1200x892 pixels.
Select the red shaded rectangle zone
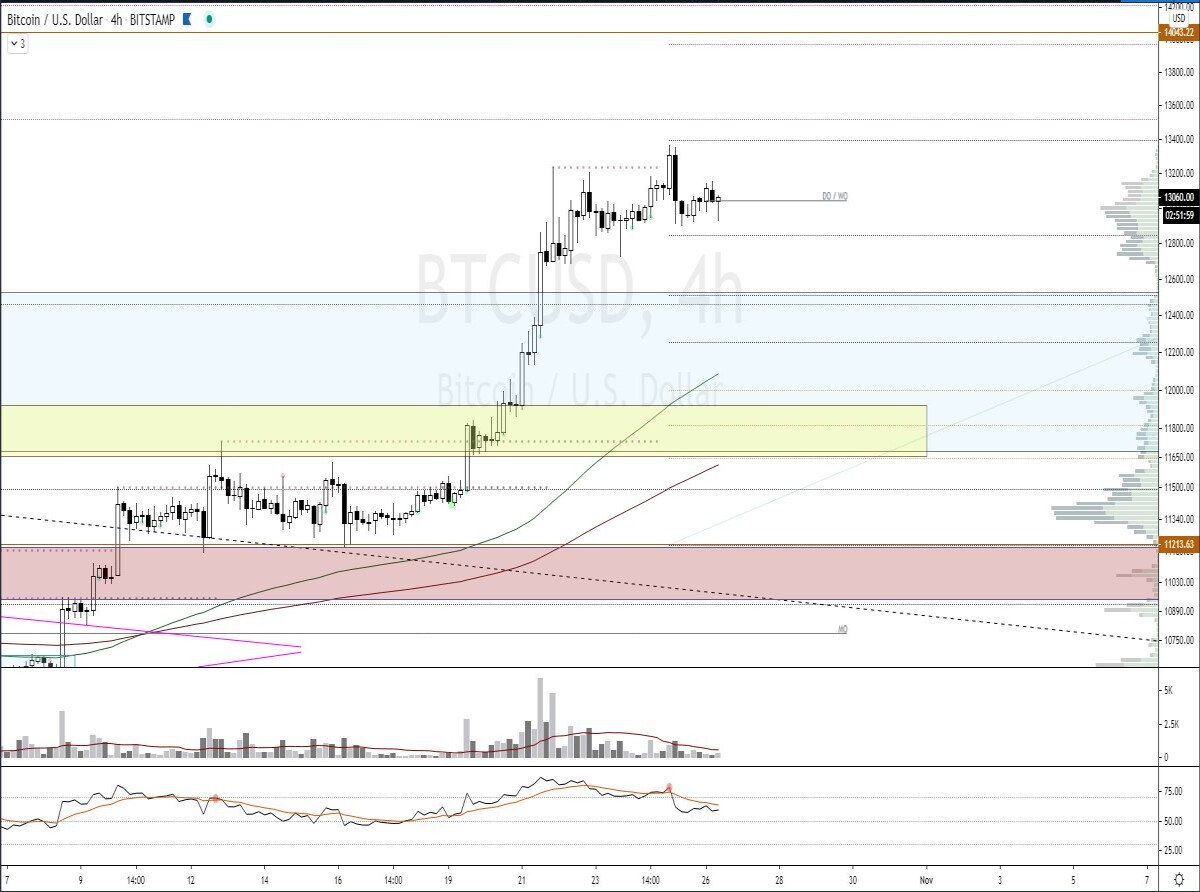[580, 573]
